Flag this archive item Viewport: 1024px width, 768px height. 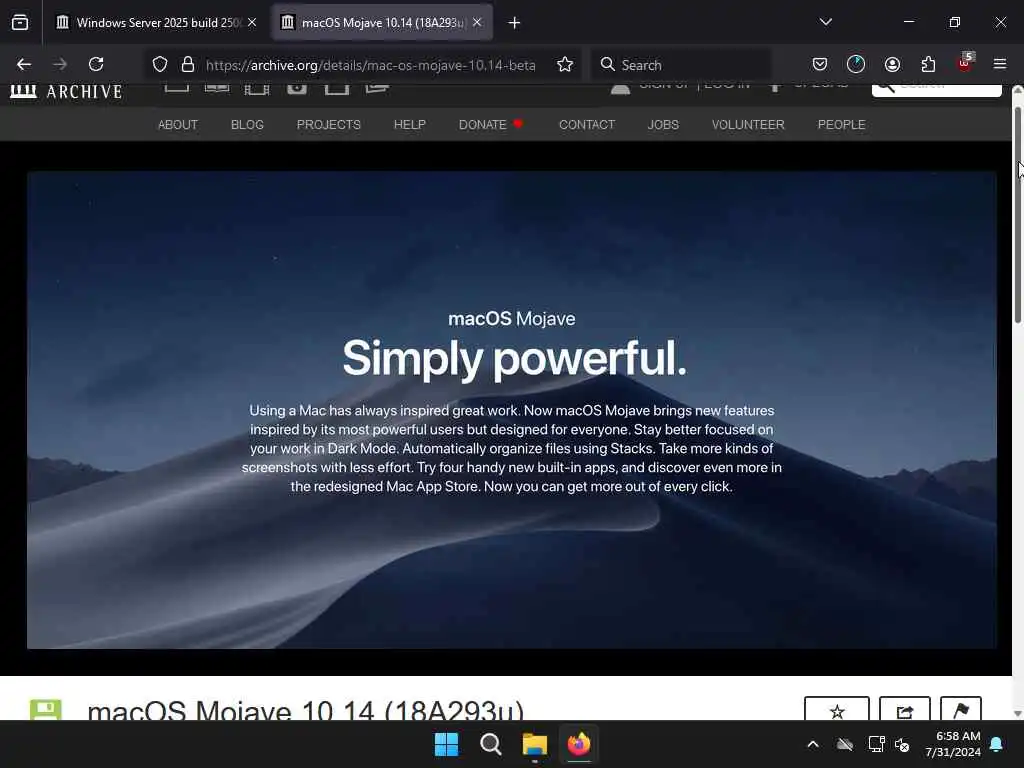tap(961, 709)
